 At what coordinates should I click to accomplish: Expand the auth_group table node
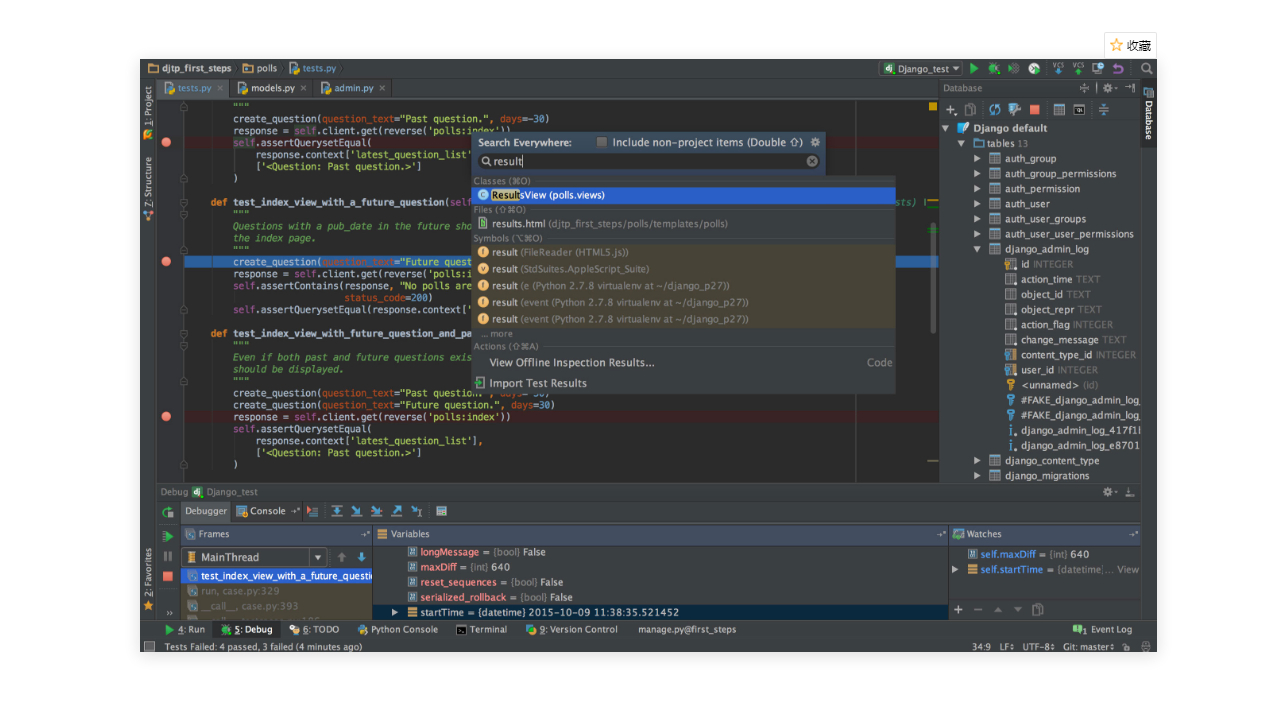978,158
